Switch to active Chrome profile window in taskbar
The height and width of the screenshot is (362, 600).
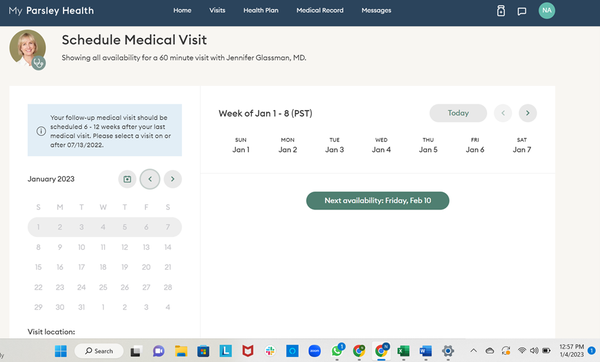point(382,350)
